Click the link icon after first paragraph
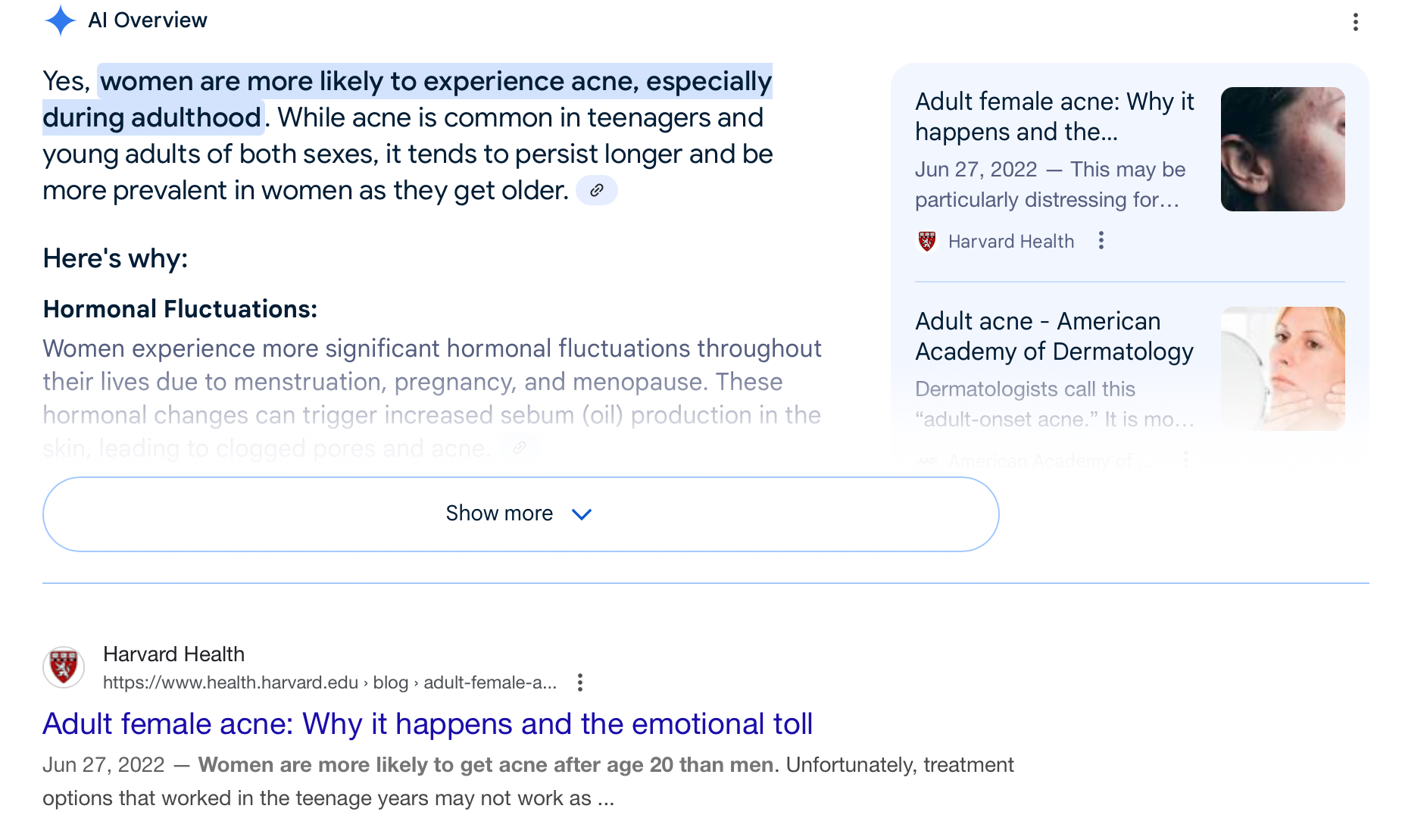Viewport: 1402px width, 840px height. 597,190
